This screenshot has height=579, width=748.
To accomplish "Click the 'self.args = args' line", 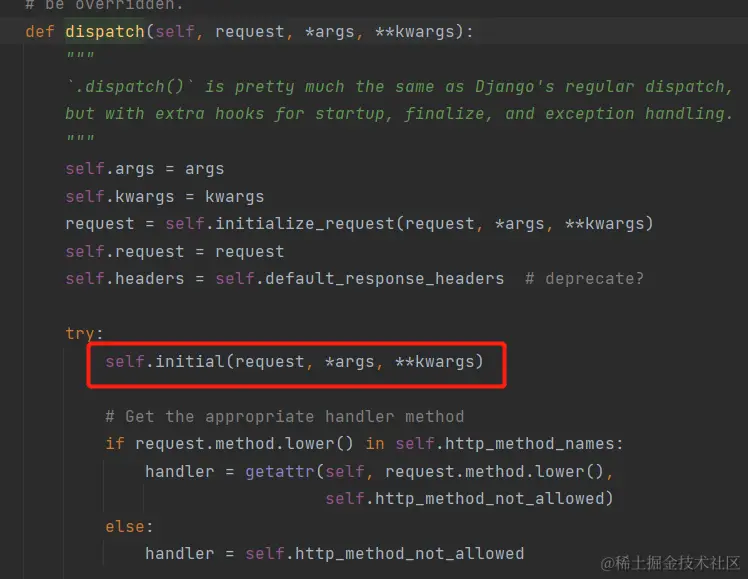I will coord(145,169).
